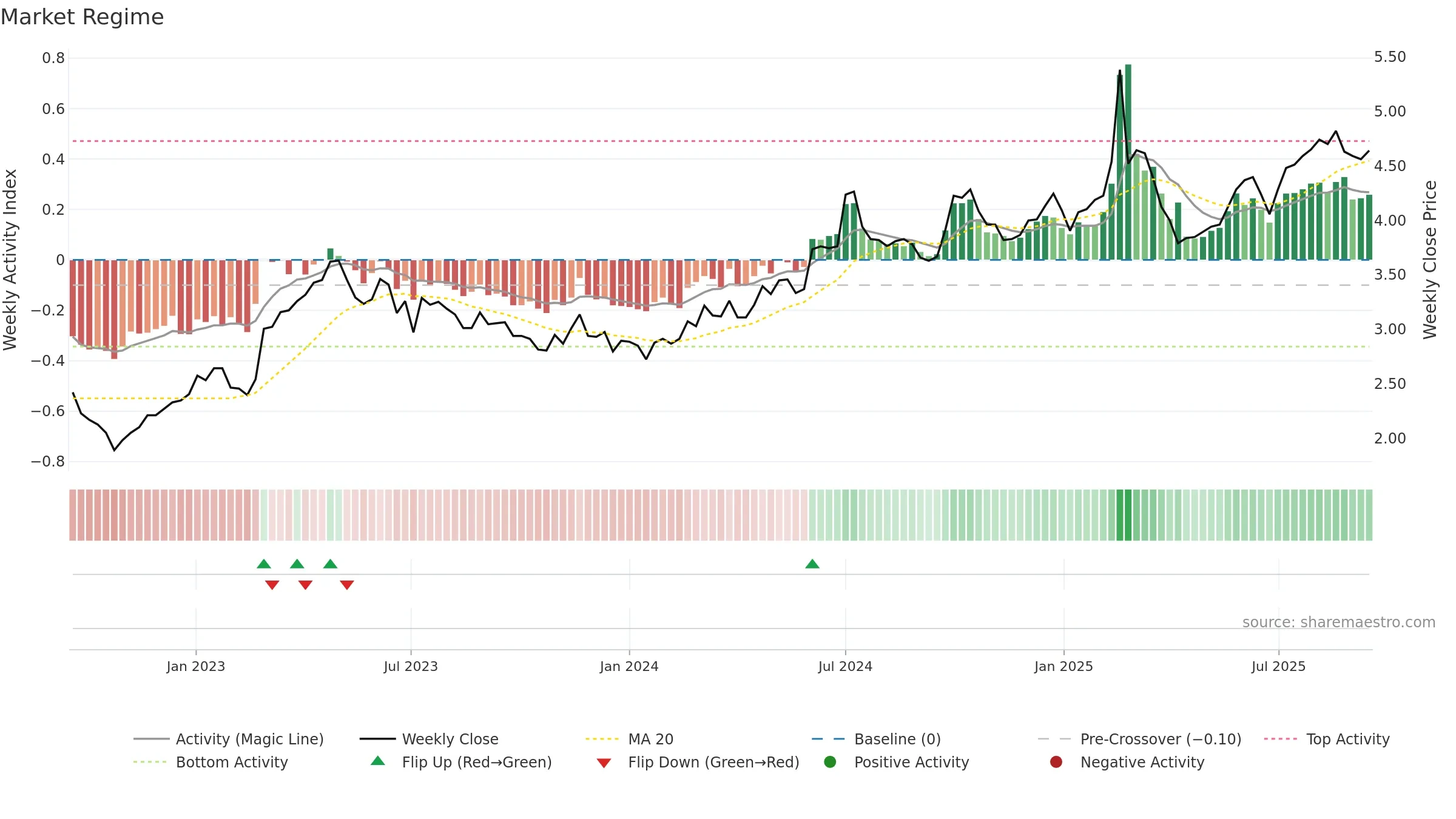Viewport: 1456px width, 819px height.
Task: Click the 5.50 price axis tick
Action: pos(1390,57)
